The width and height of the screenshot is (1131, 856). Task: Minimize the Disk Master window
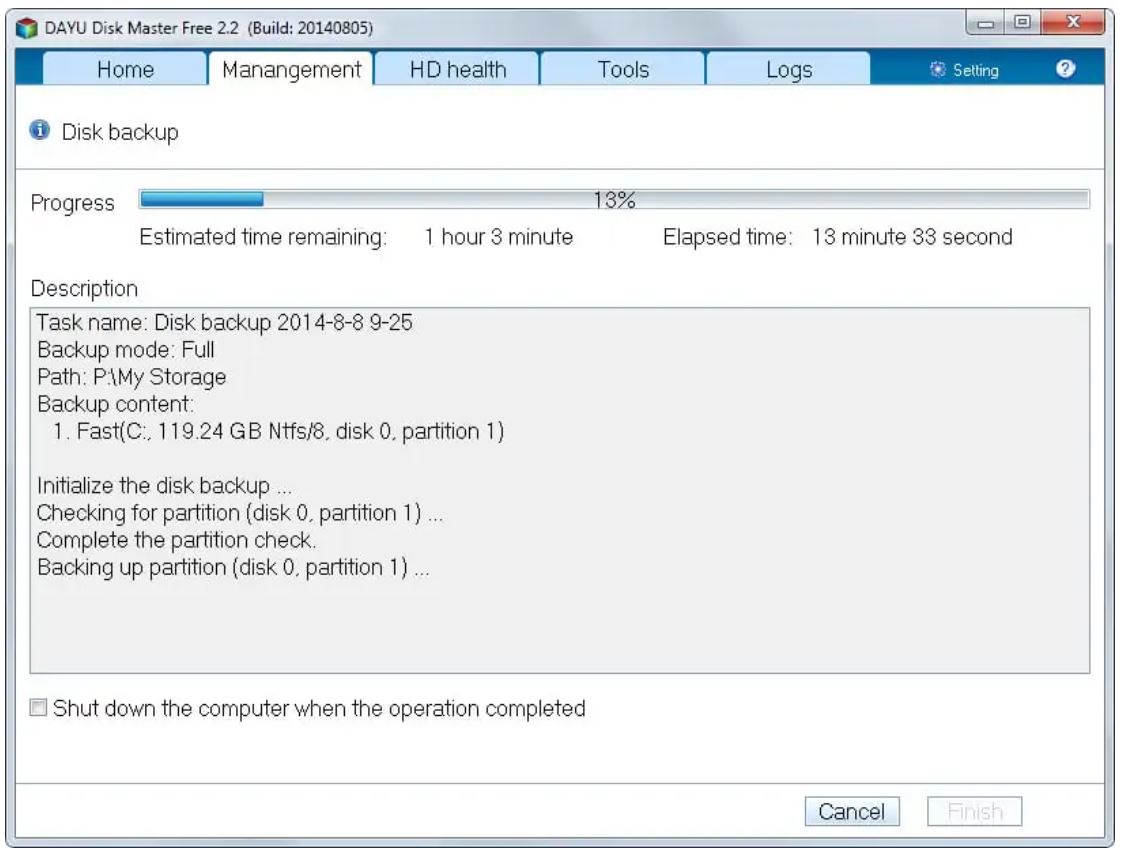click(x=987, y=22)
